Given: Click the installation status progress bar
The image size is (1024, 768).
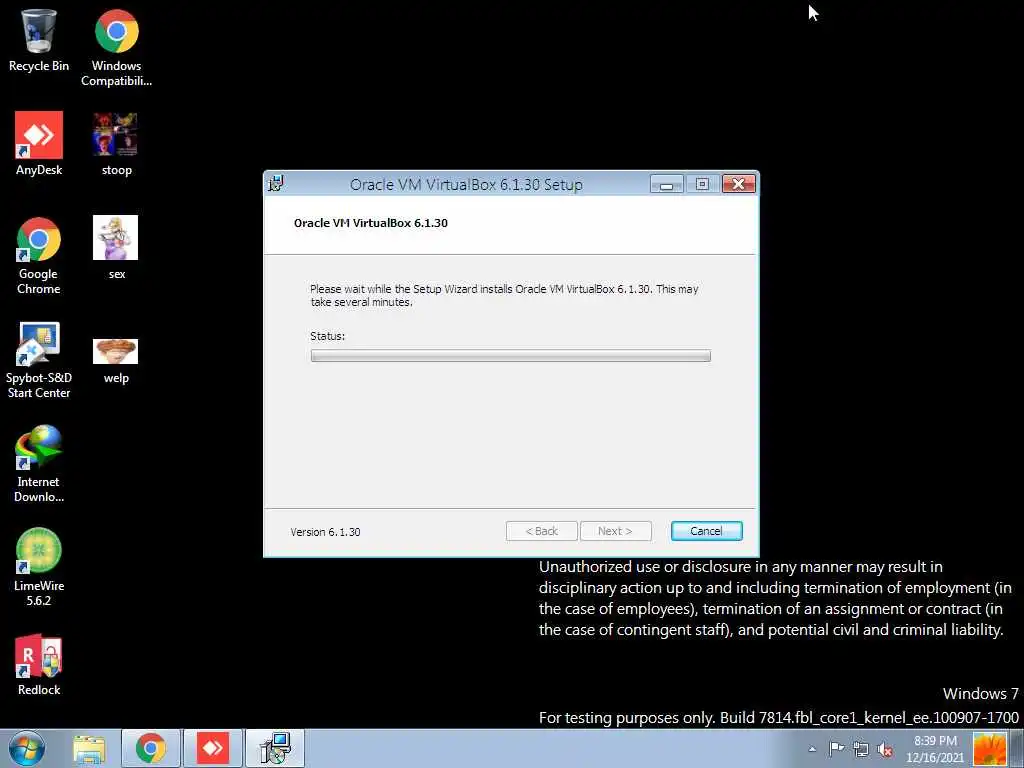Looking at the screenshot, I should (511, 356).
